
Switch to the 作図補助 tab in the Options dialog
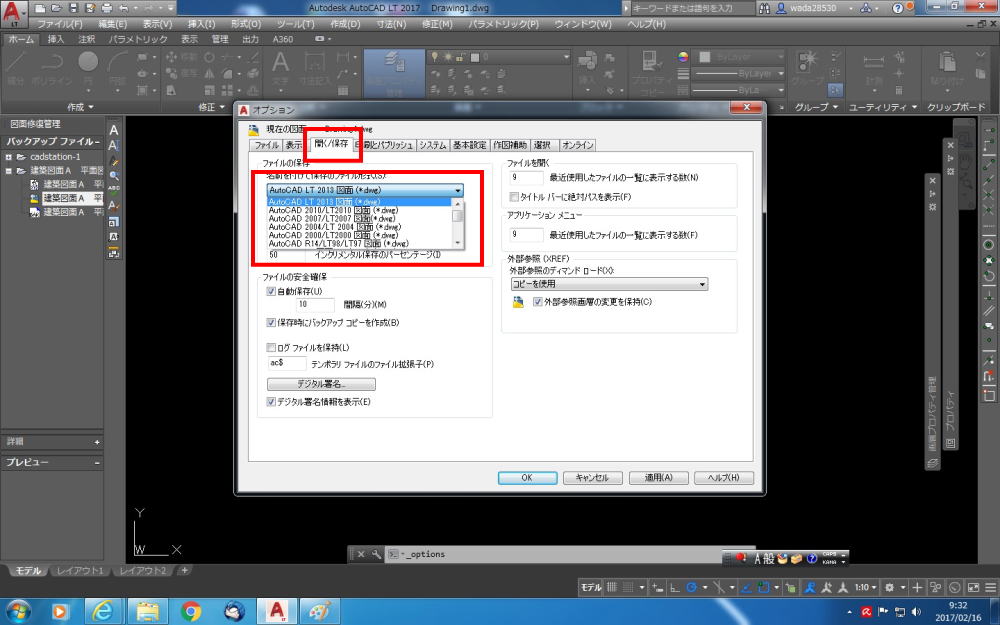pyautogui.click(x=510, y=145)
